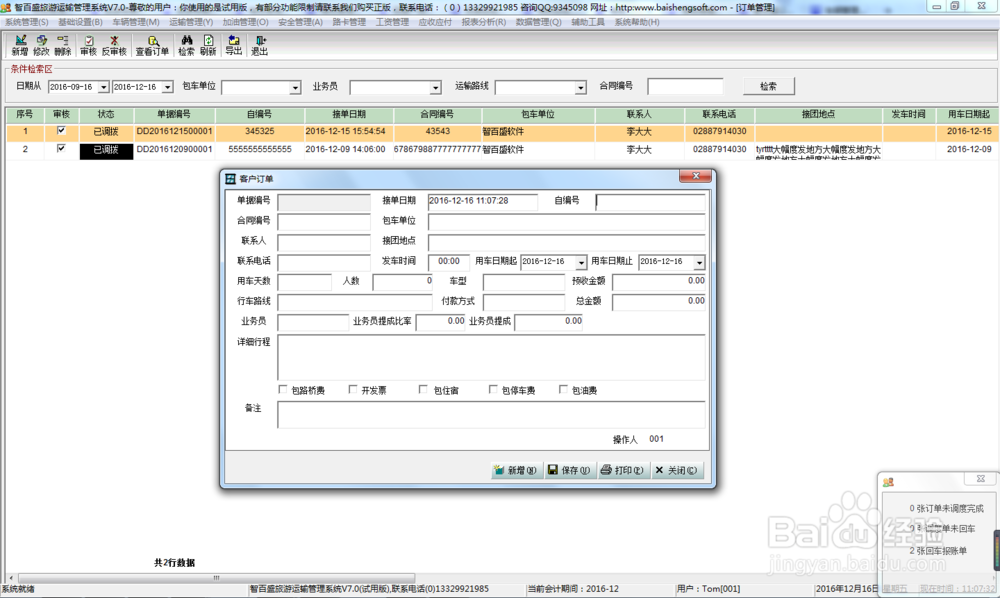The image size is (1000, 598).
Task: Click the 导出 (export) toolbar icon
Action: pyautogui.click(x=233, y=46)
